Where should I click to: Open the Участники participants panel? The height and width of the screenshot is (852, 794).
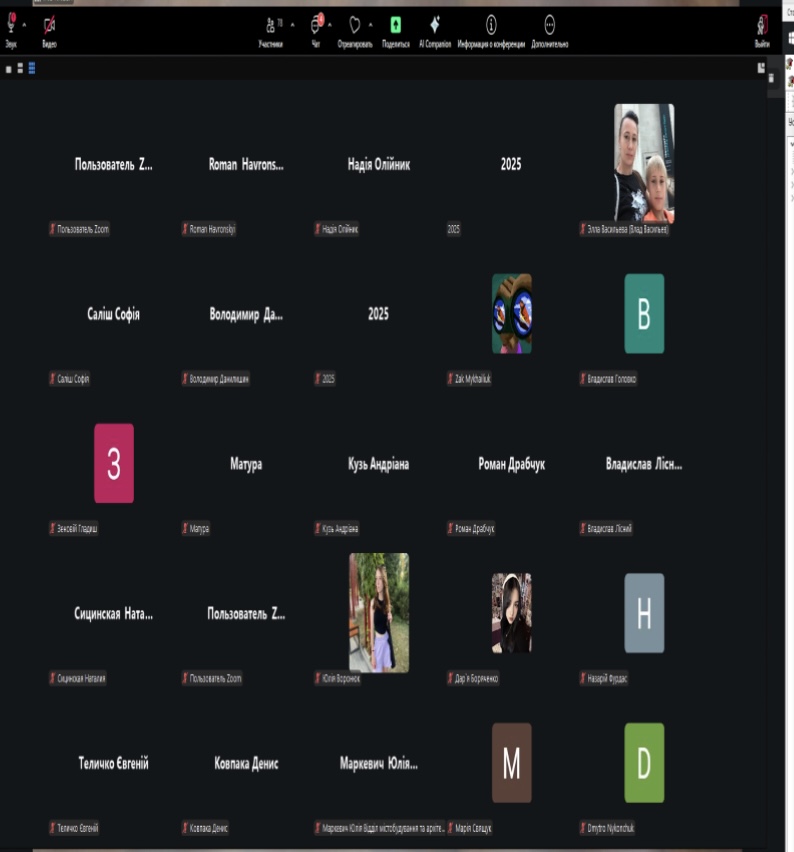tap(270, 27)
